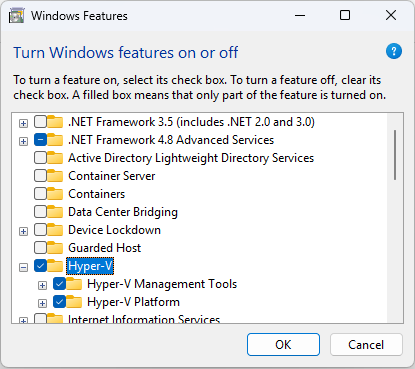Select the Guarded Host label text
This screenshot has width=415, height=369.
coord(105,248)
